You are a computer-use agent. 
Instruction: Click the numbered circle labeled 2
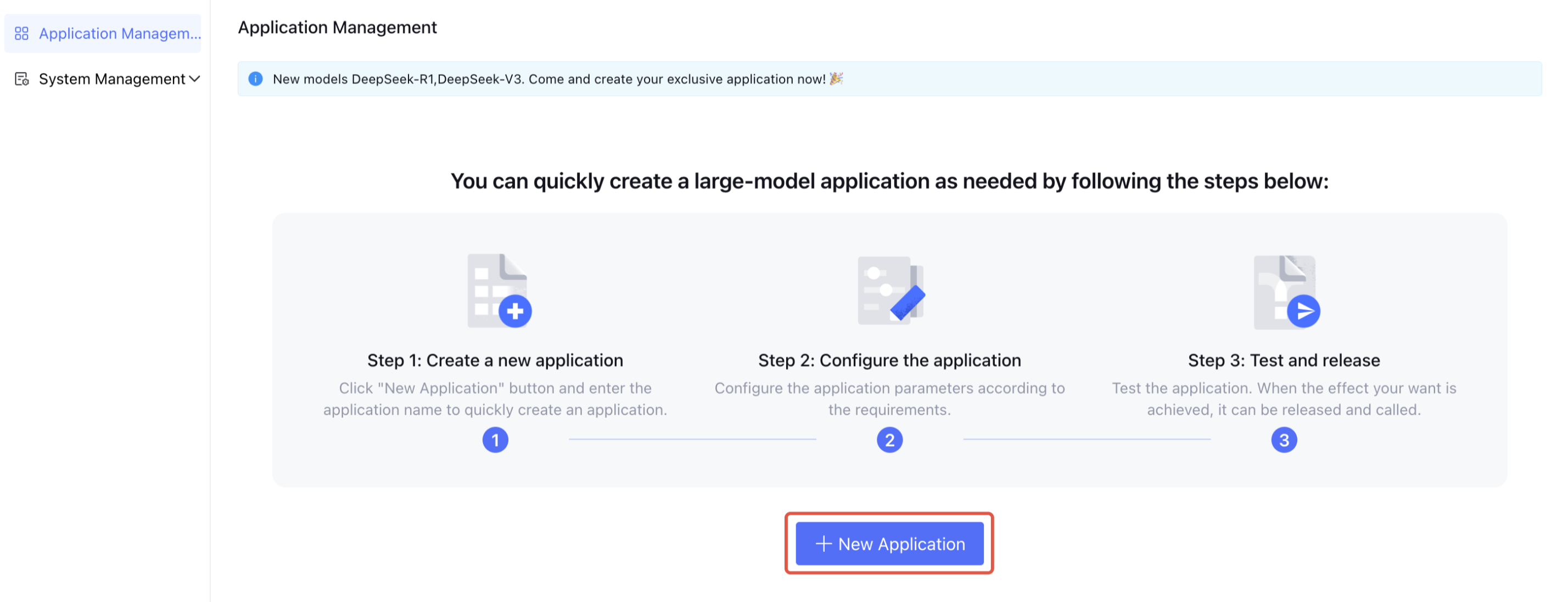(x=890, y=439)
